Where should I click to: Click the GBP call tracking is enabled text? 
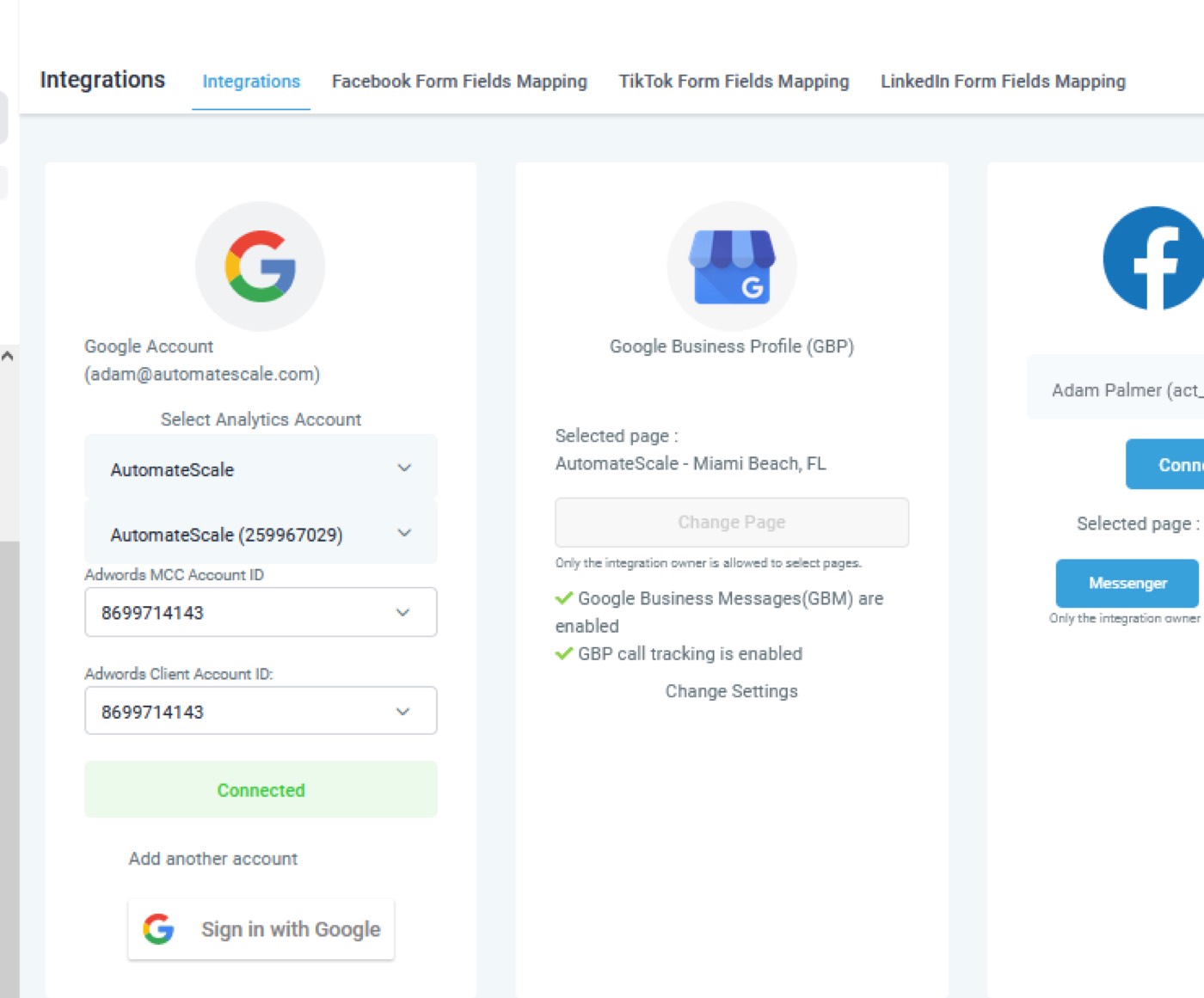click(x=690, y=653)
